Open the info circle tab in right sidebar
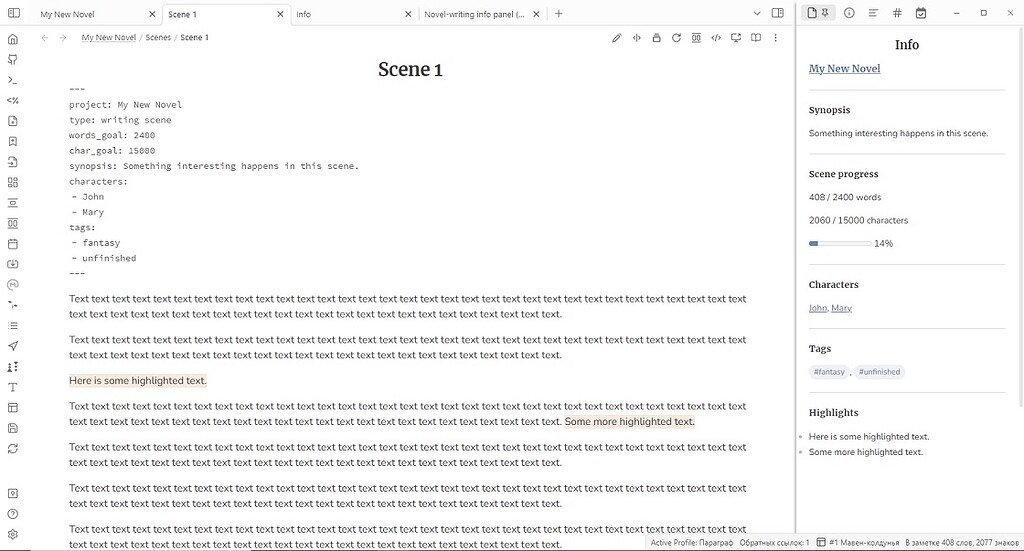The width and height of the screenshot is (1024, 551). click(x=849, y=13)
